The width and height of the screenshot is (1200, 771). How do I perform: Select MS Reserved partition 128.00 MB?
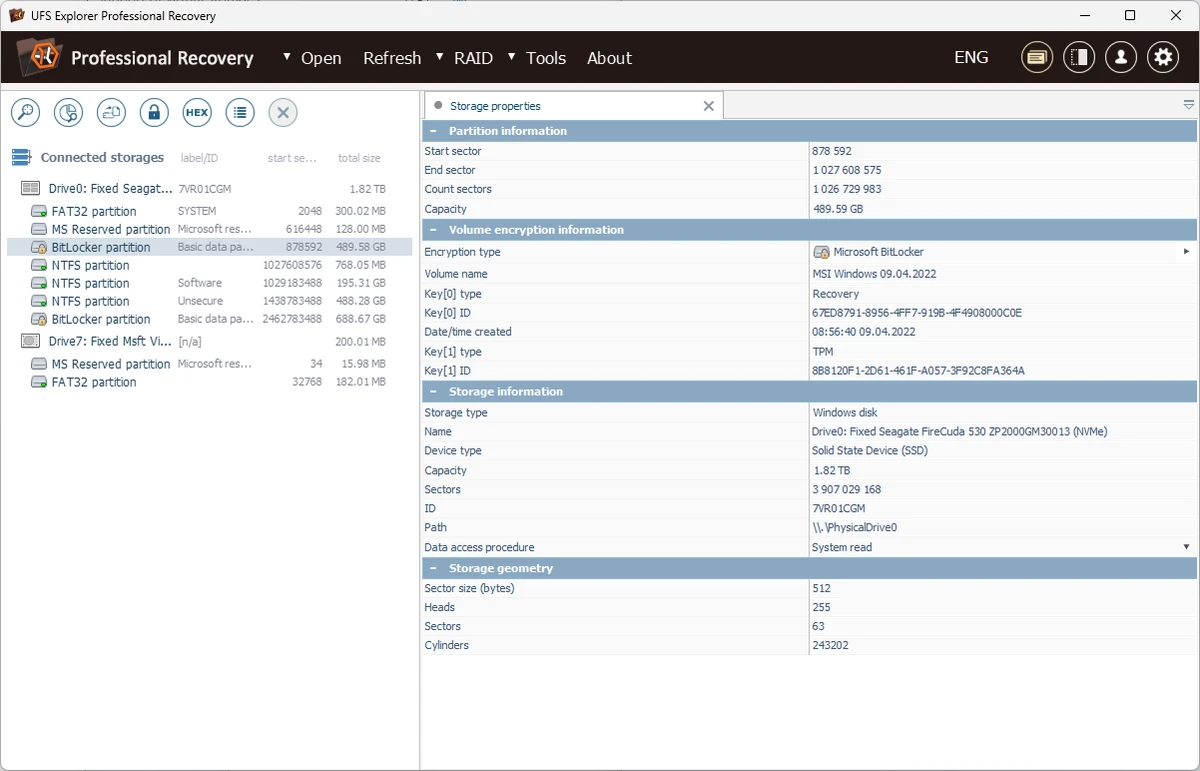[209, 229]
